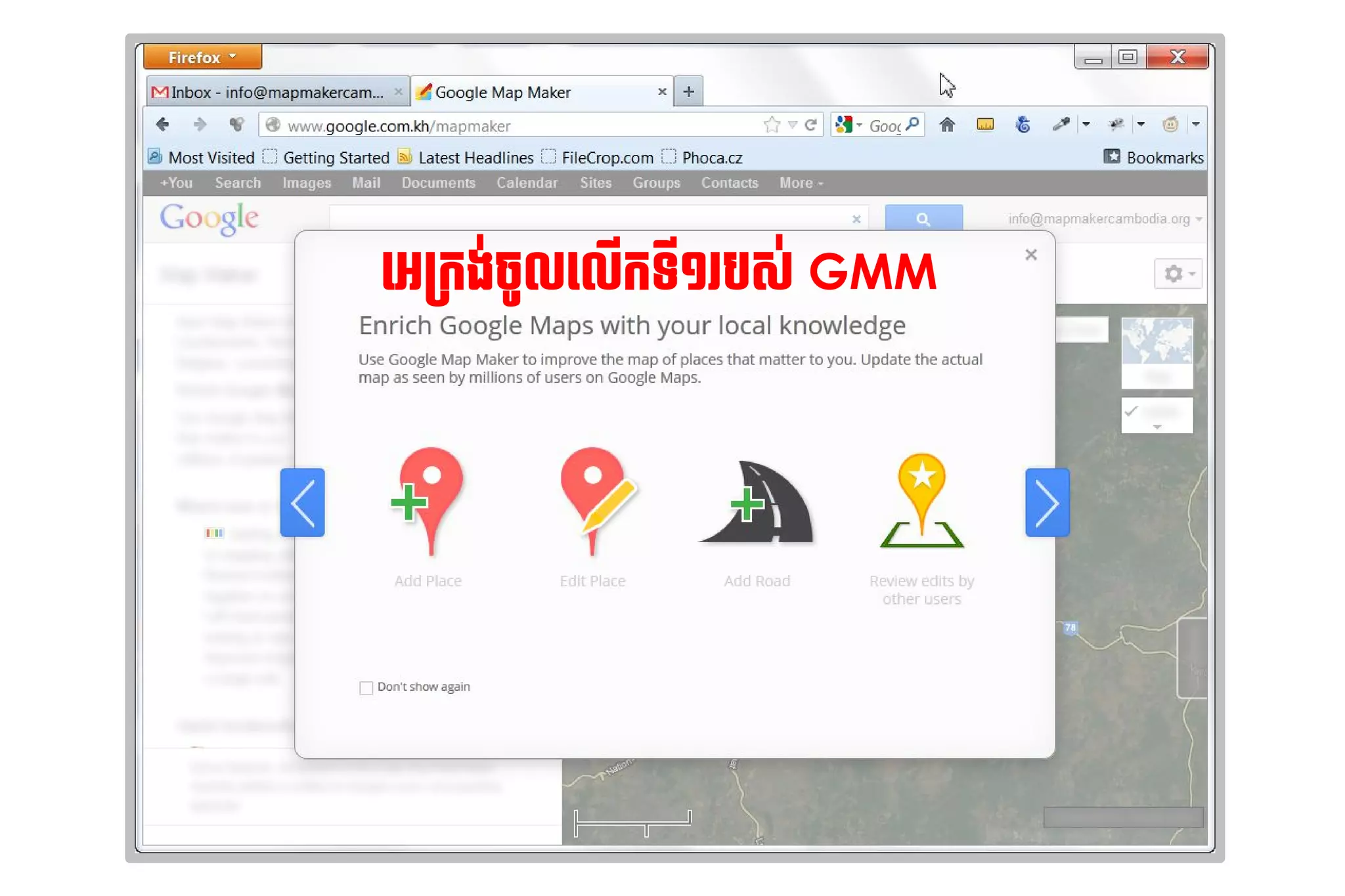Click Calendar in Google bar
Image resolution: width=1345 pixels, height=896 pixels.
coord(527,183)
